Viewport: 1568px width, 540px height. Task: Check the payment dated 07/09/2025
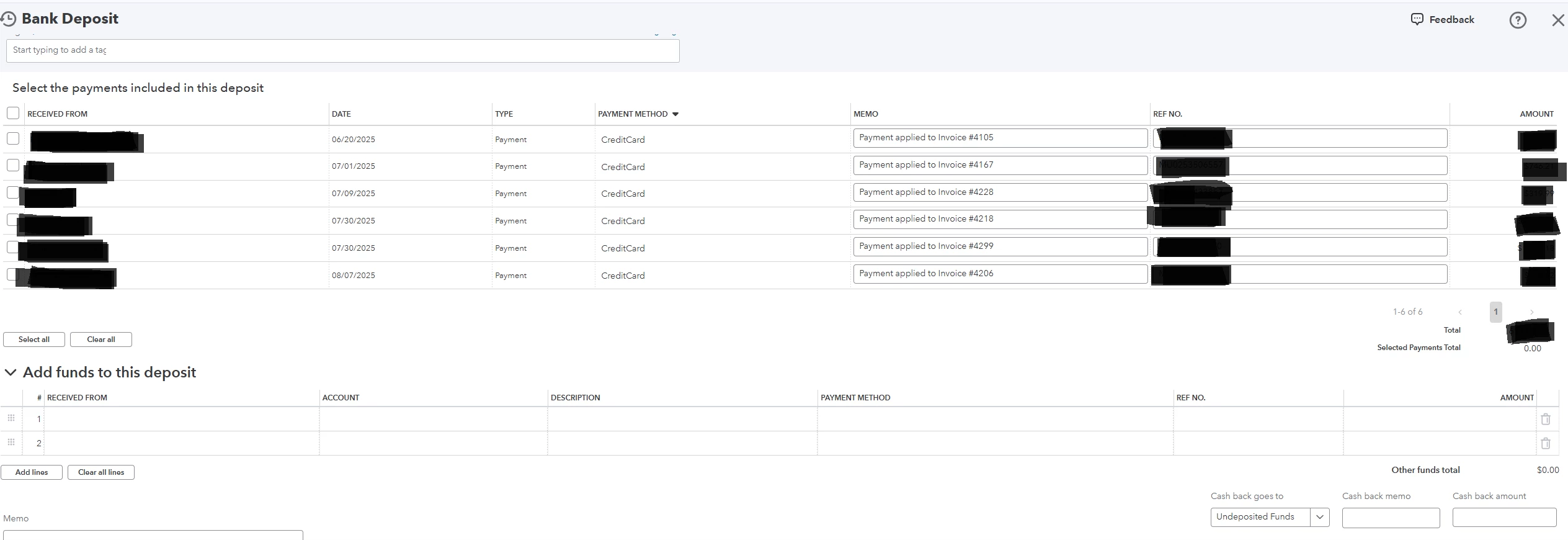[12, 192]
